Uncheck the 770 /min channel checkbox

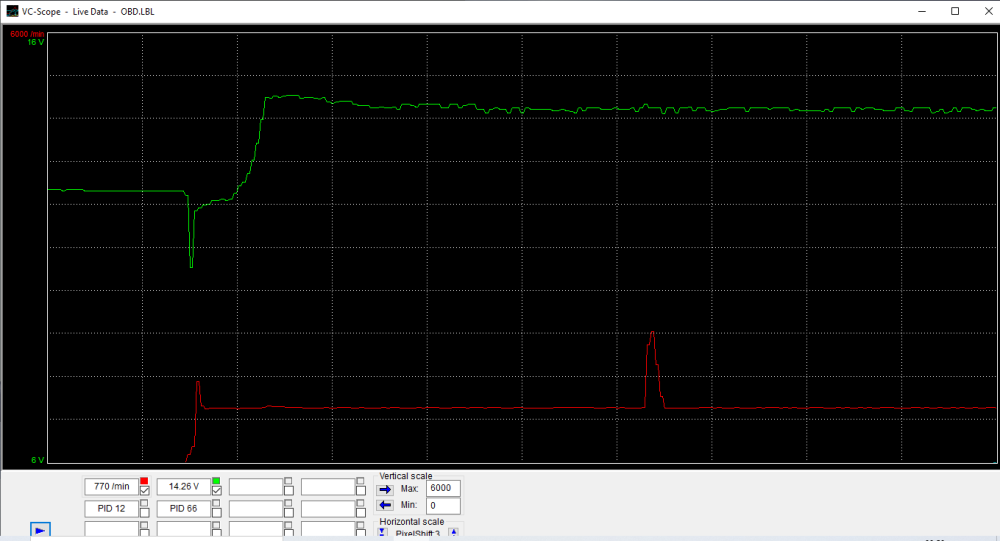144,491
